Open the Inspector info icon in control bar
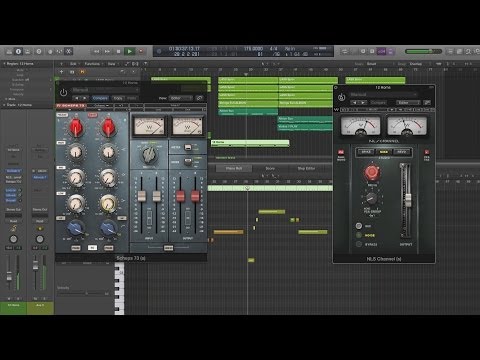Image resolution: width=480 pixels, height=360 pixels. [18, 51]
